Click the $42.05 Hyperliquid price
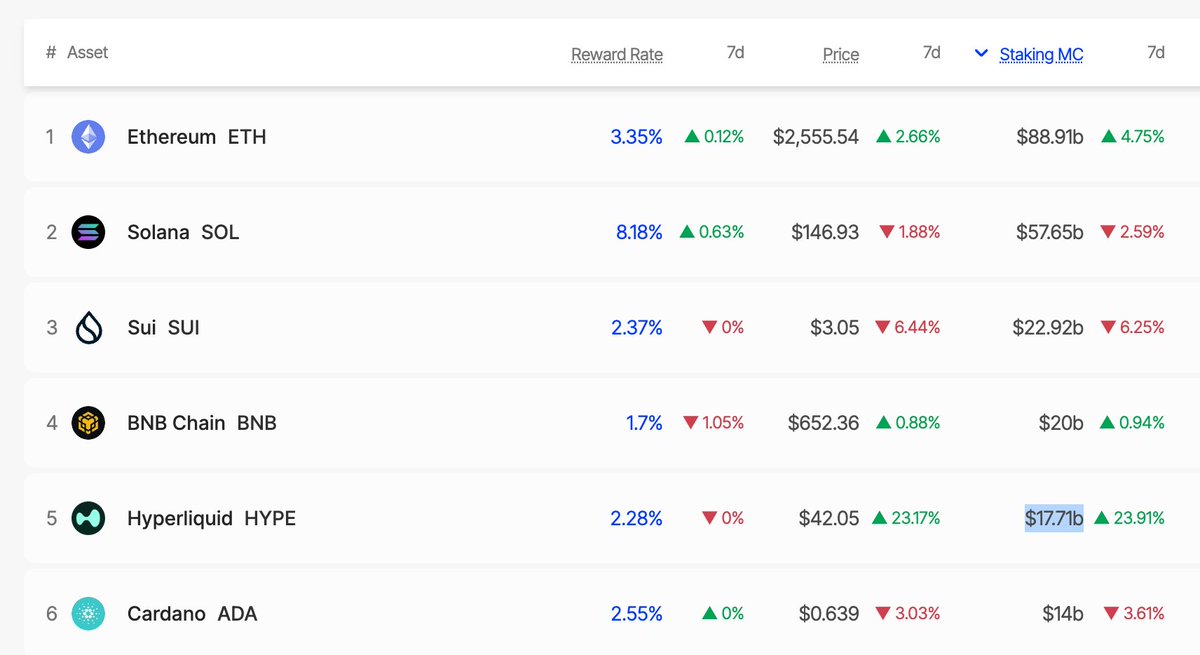 pyautogui.click(x=829, y=518)
